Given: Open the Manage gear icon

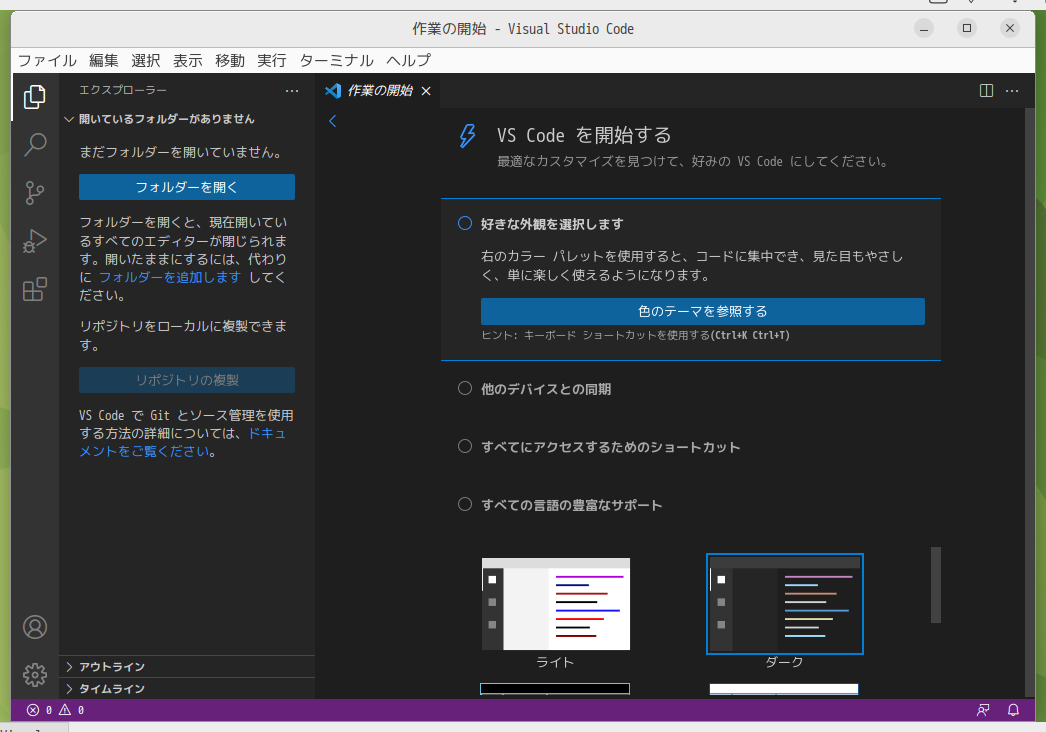Looking at the screenshot, I should [35, 675].
